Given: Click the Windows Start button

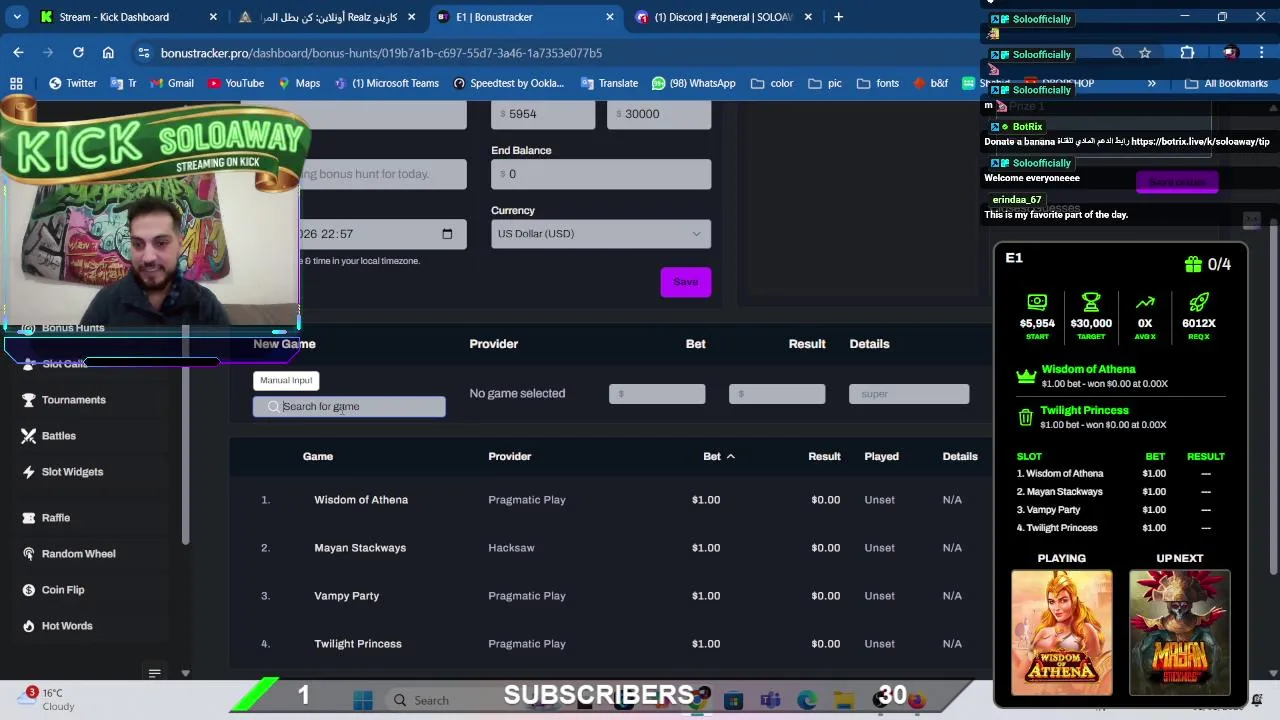Looking at the screenshot, I should coord(362,700).
